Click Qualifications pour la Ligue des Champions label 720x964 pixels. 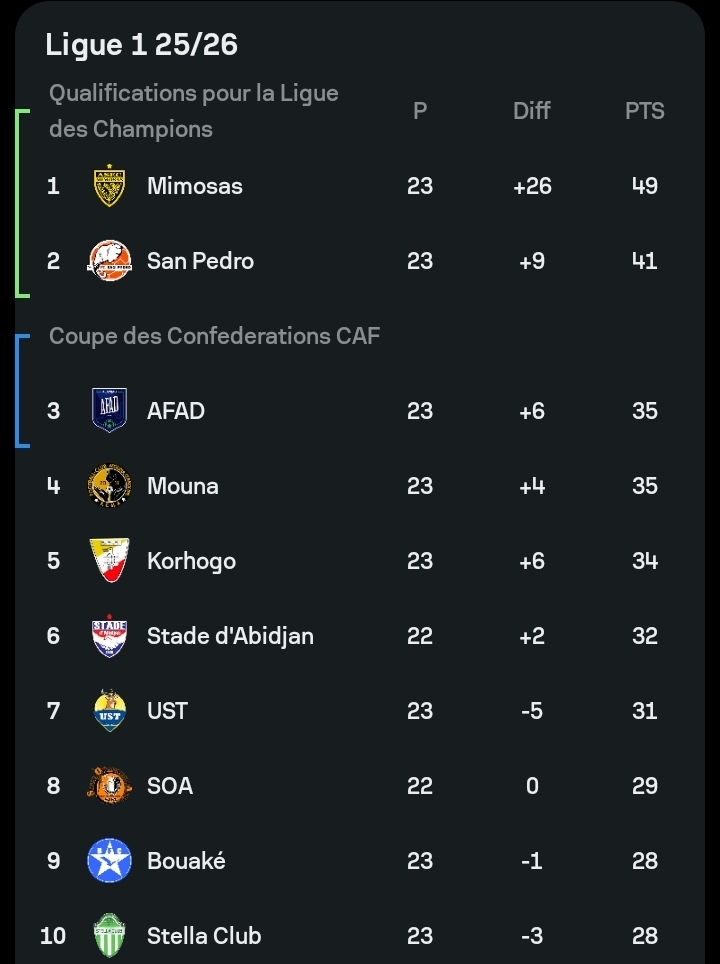[193, 111]
